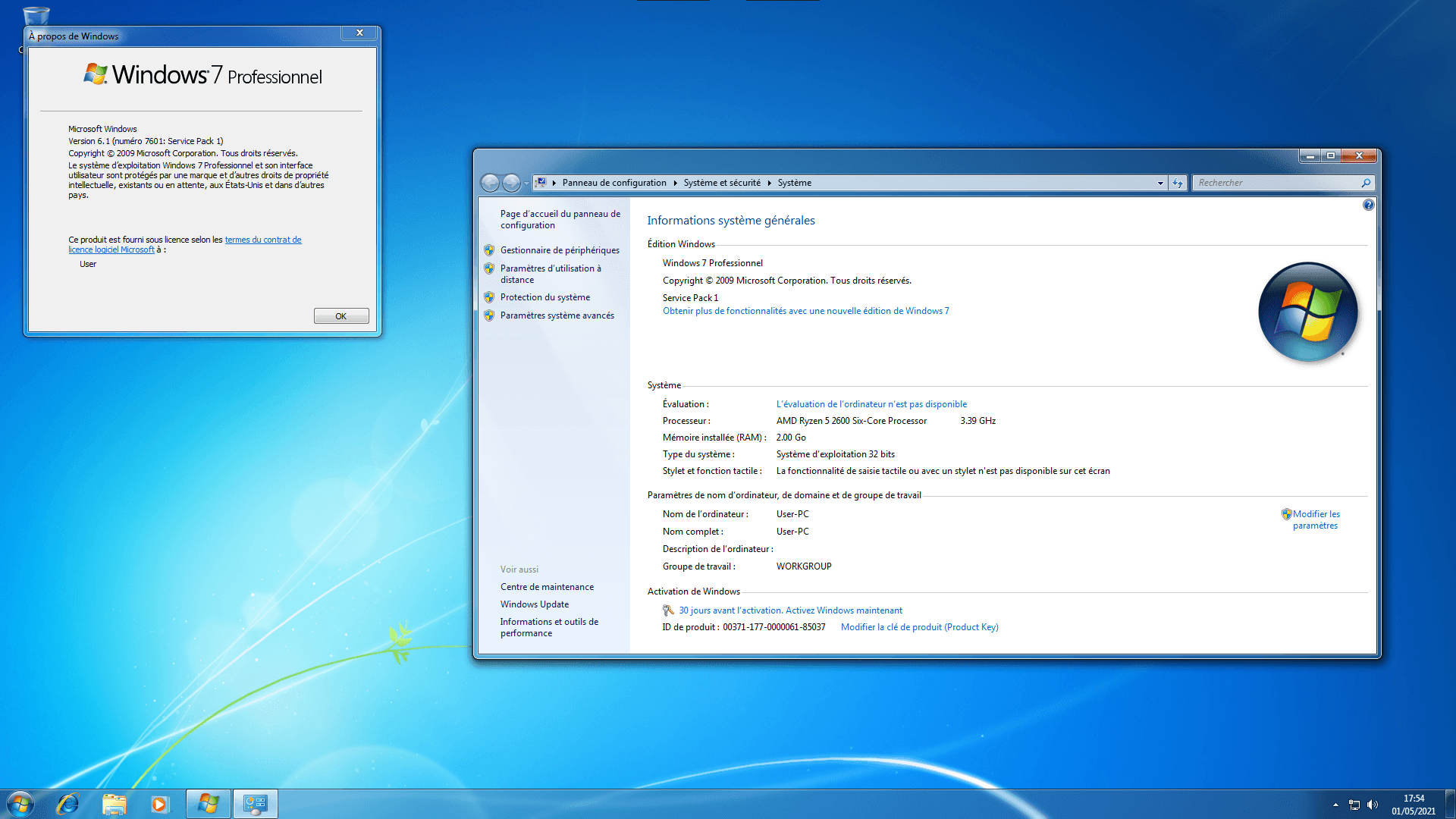Expand the address bar history dropdown

[x=1159, y=183]
